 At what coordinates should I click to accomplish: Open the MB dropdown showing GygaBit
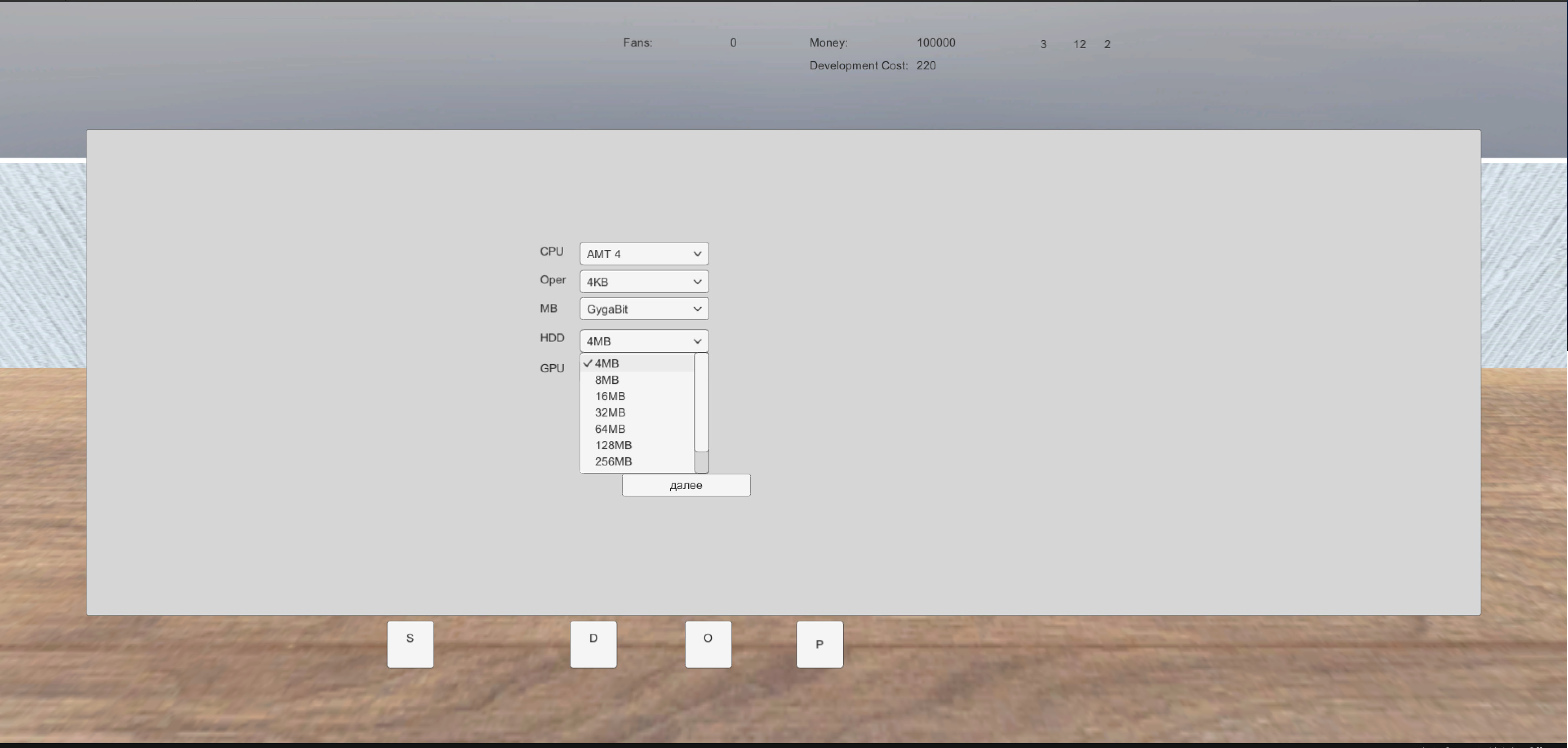click(x=643, y=309)
